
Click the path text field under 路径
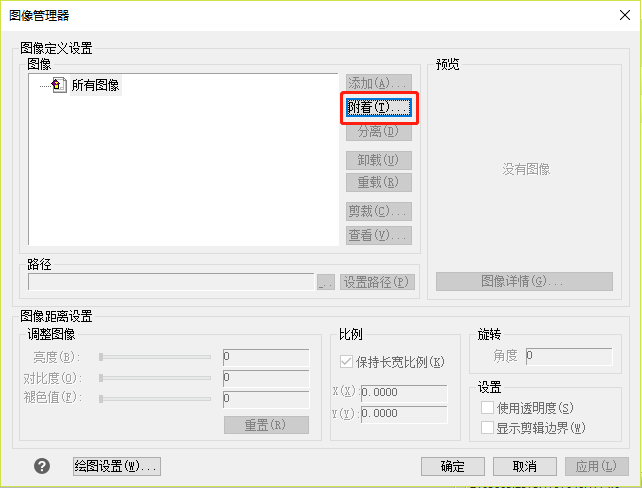click(x=171, y=282)
